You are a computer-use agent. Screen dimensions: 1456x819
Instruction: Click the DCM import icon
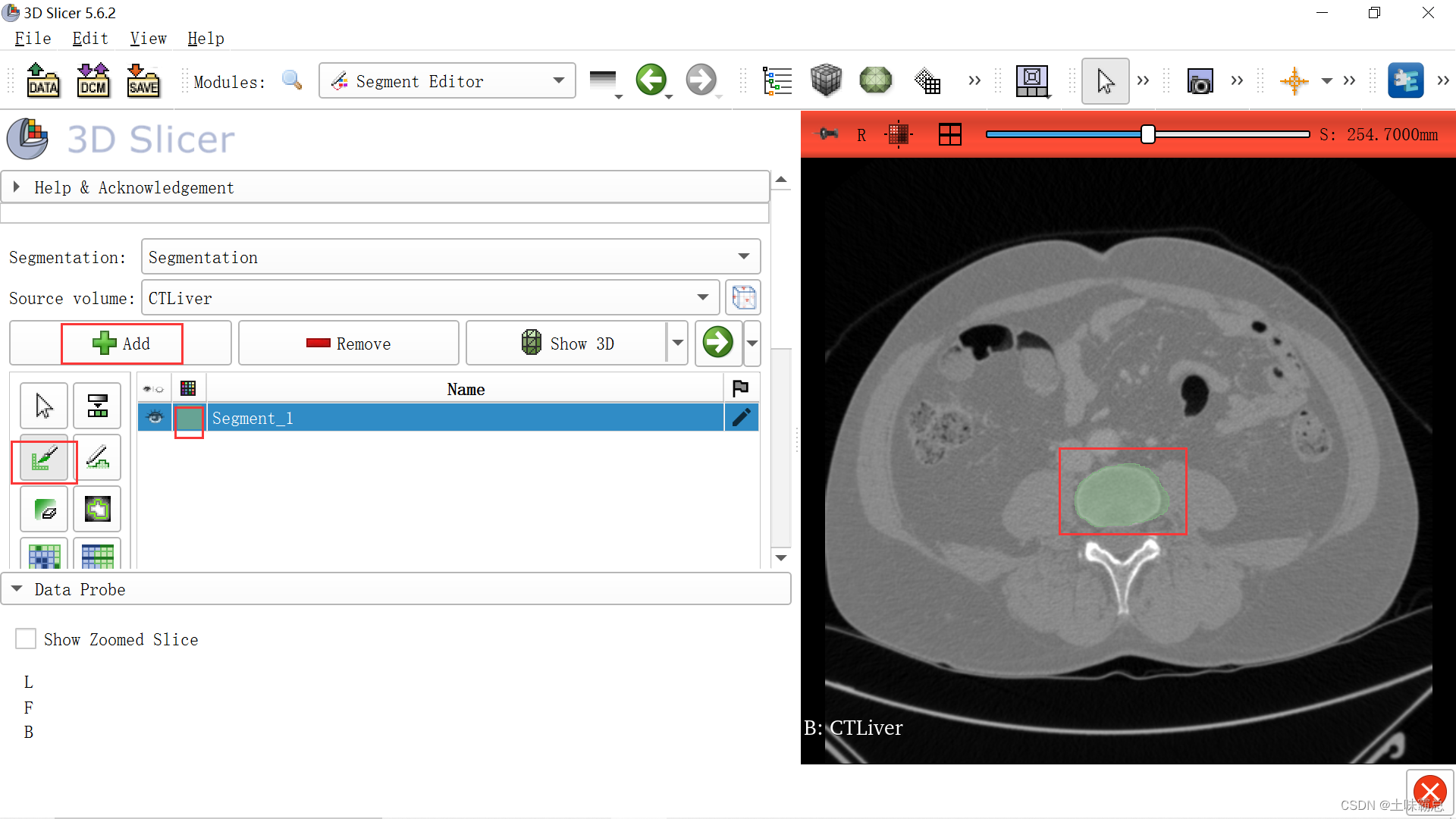tap(93, 80)
